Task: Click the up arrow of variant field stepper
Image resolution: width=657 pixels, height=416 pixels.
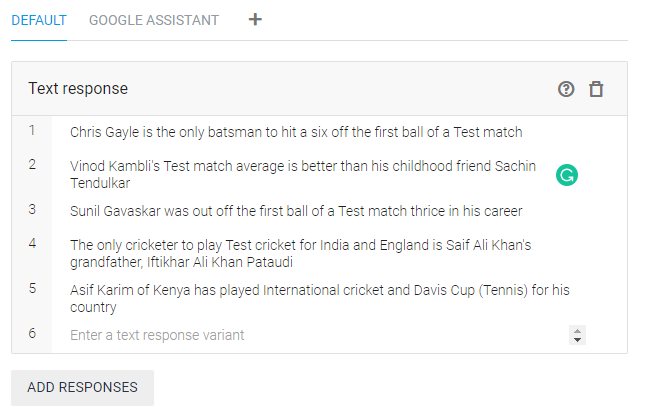Action: (x=577, y=330)
